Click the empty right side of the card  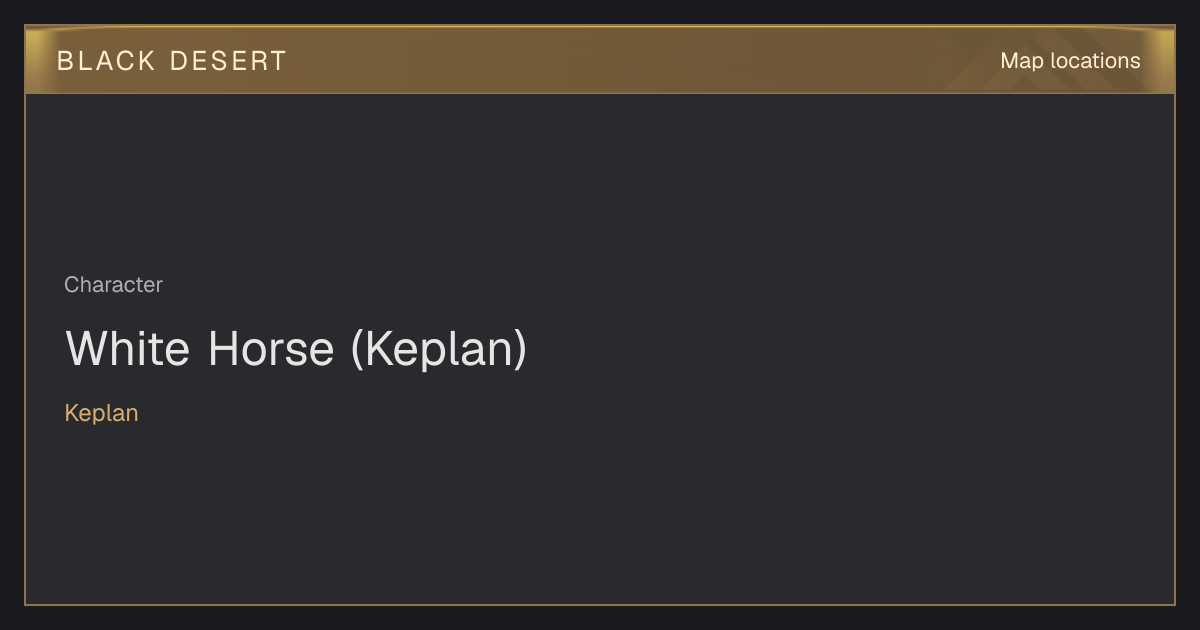click(900, 350)
